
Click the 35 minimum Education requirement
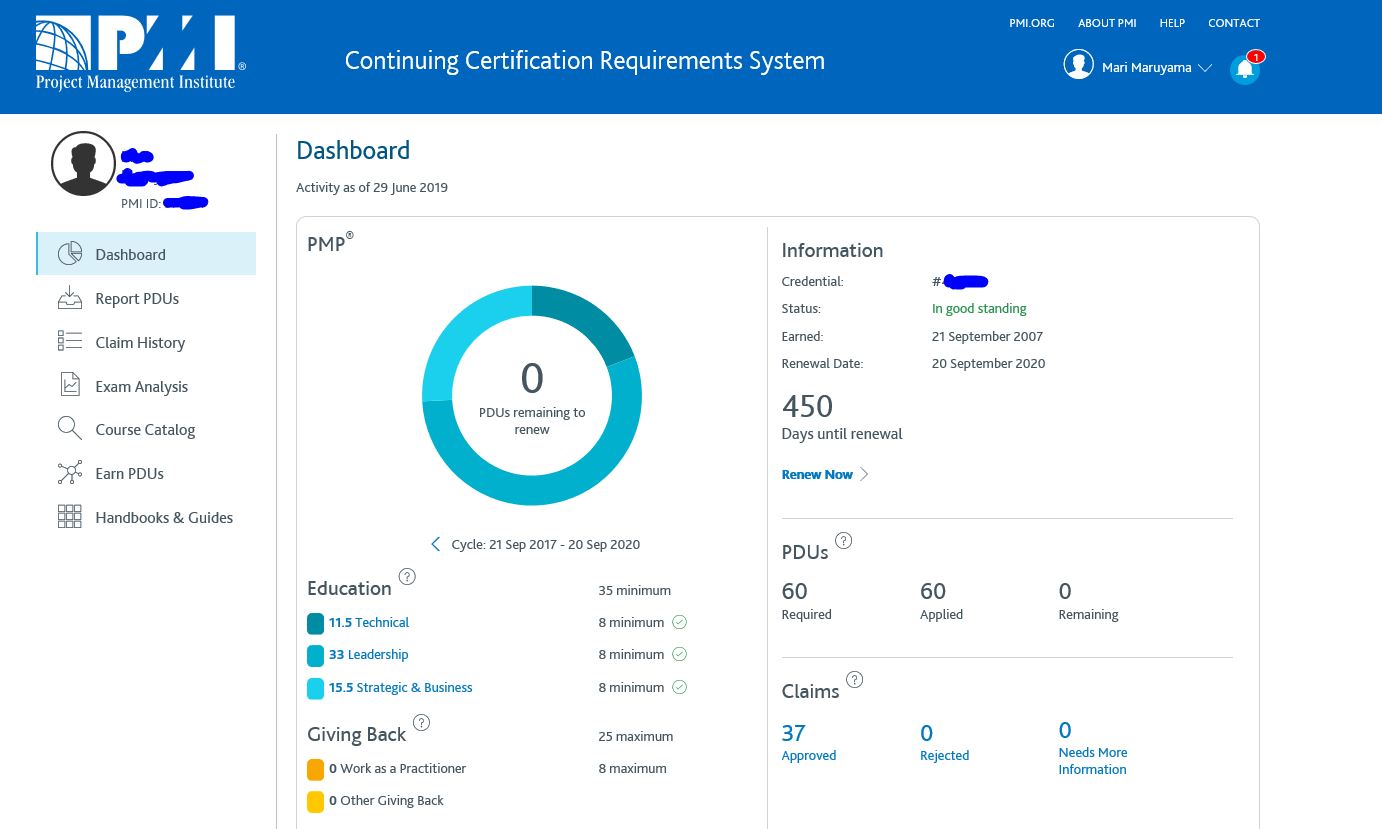tap(635, 590)
